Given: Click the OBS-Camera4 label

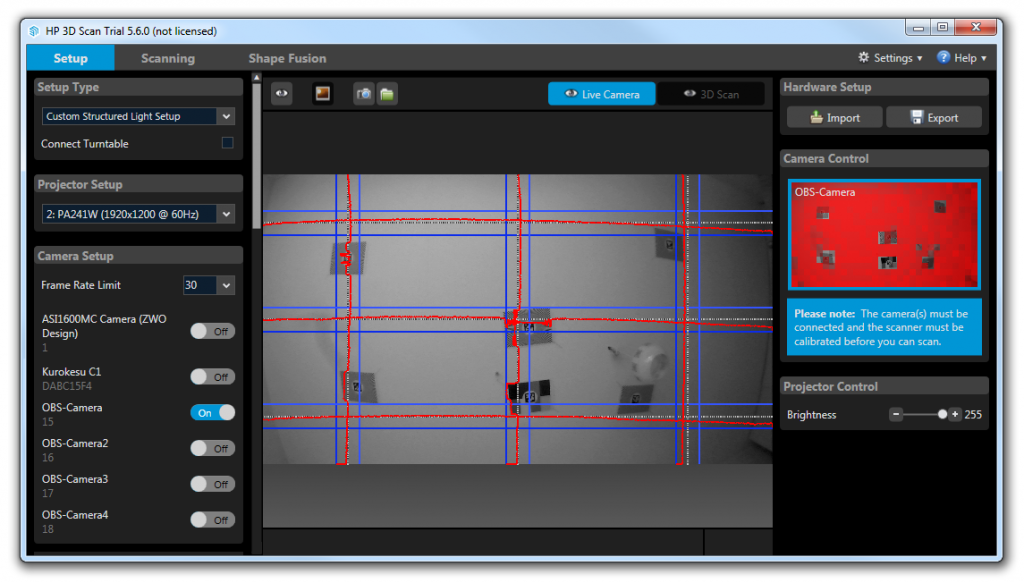Looking at the screenshot, I should click(x=75, y=514).
